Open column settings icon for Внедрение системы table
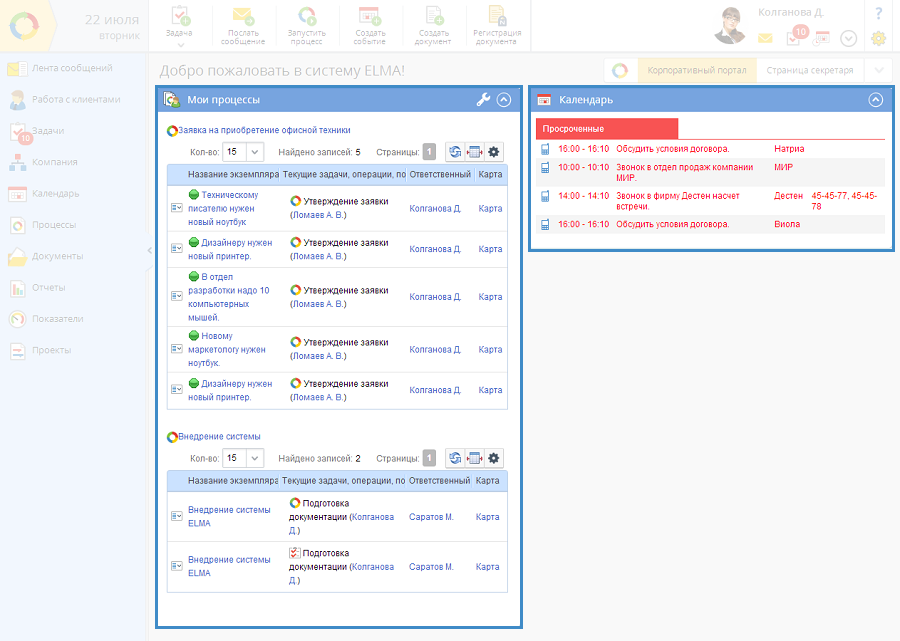Image resolution: width=900 pixels, height=641 pixels. point(475,458)
